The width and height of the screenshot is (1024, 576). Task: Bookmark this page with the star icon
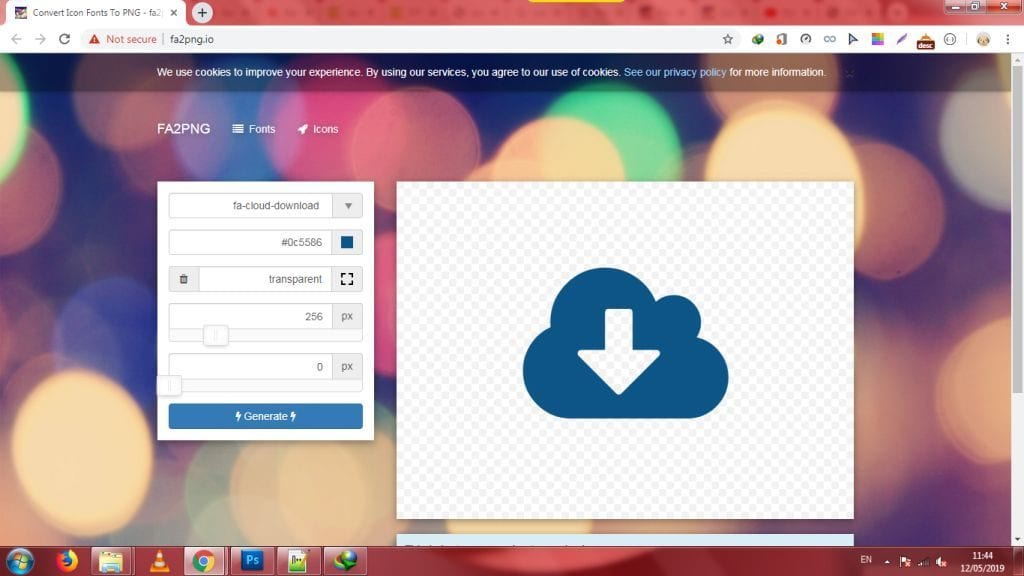click(x=728, y=39)
